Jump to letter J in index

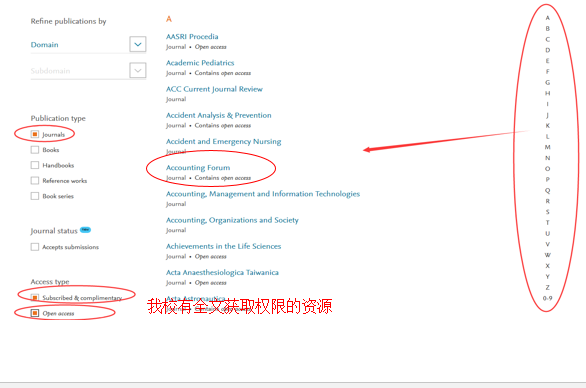pyautogui.click(x=548, y=115)
